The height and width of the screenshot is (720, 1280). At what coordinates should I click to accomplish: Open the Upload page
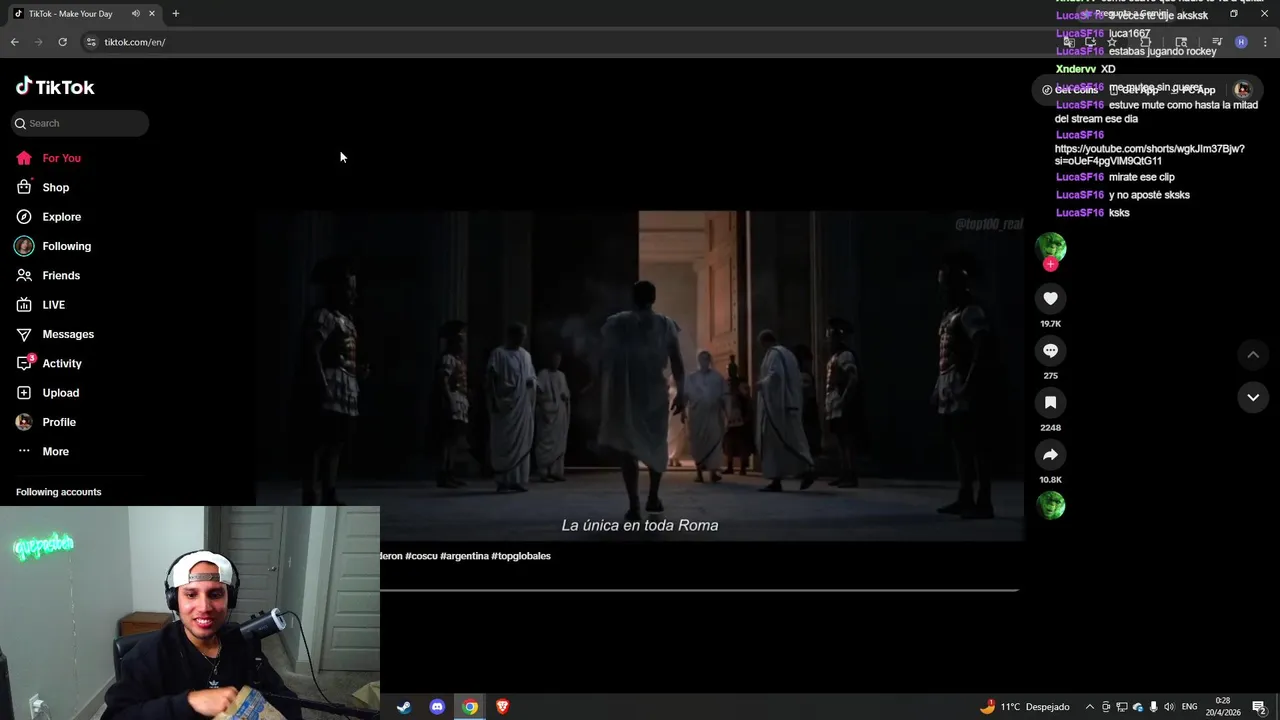(47, 393)
